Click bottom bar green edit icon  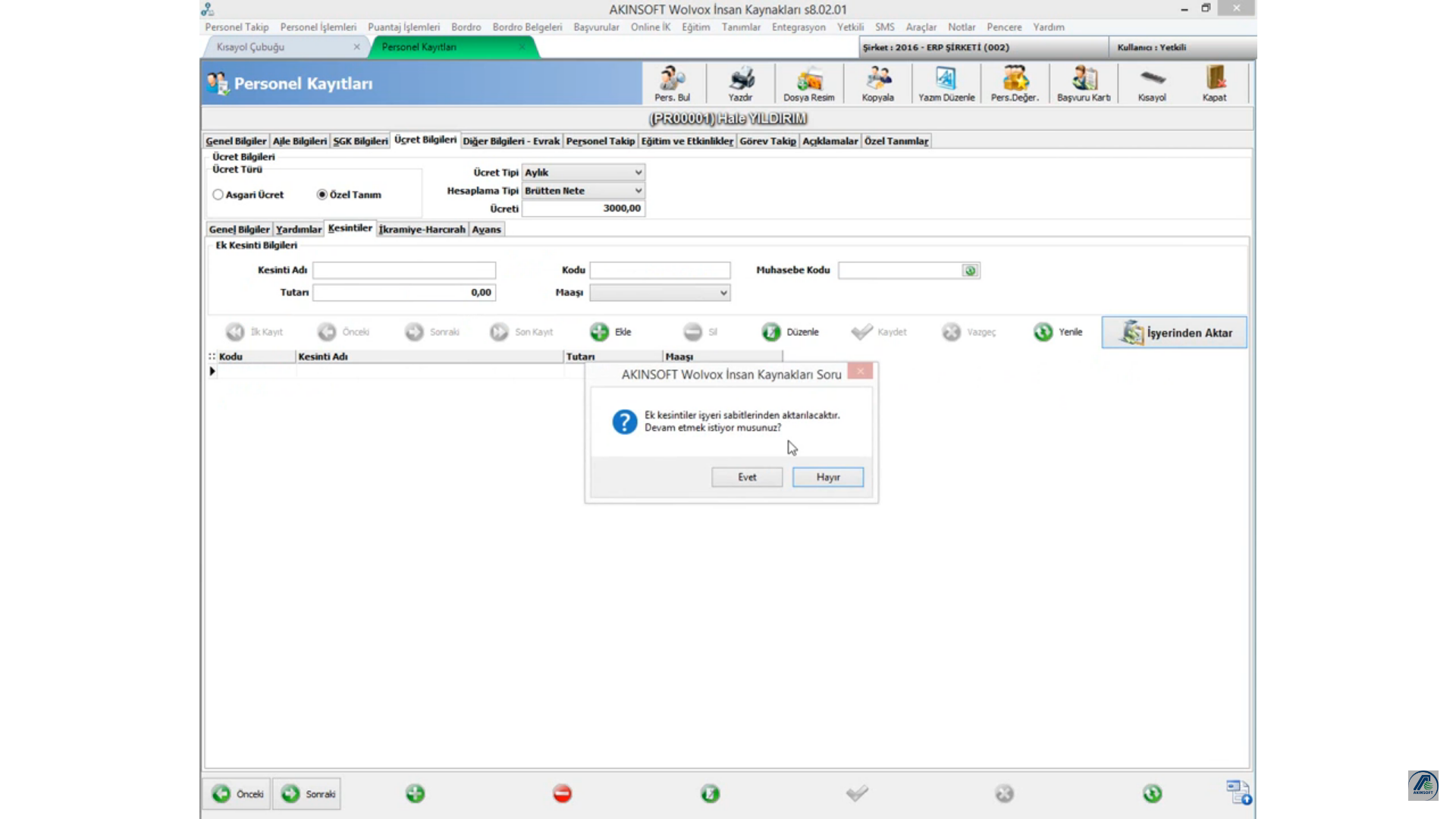pos(710,794)
